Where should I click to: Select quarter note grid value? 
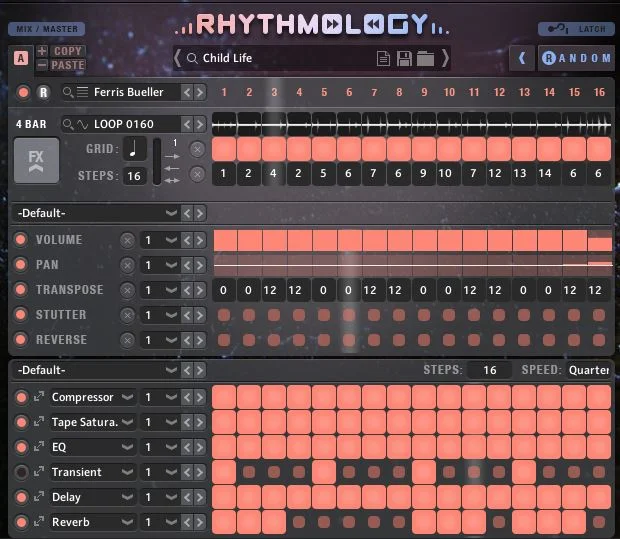(x=134, y=149)
